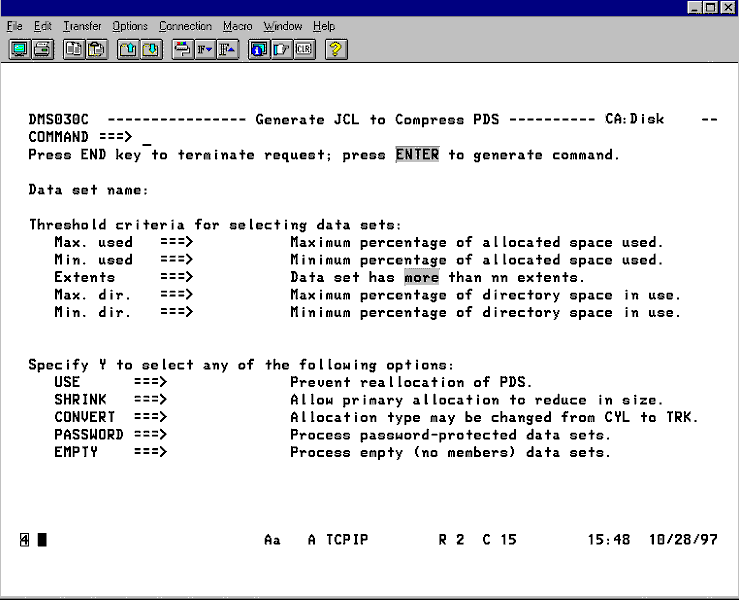
Task: Click the CLR clear screen icon
Action: pyautogui.click(x=304, y=49)
